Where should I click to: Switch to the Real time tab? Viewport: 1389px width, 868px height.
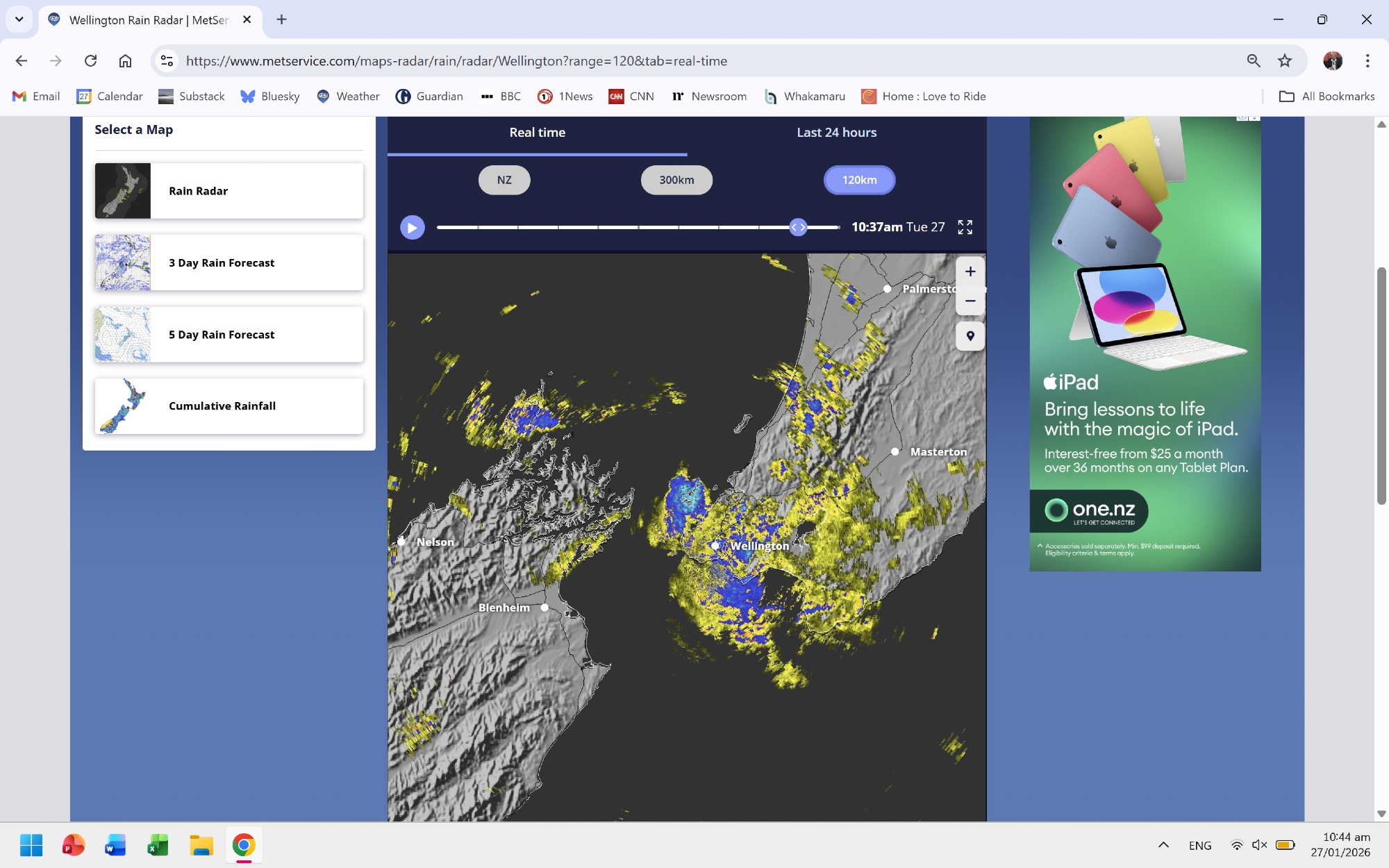(x=537, y=133)
